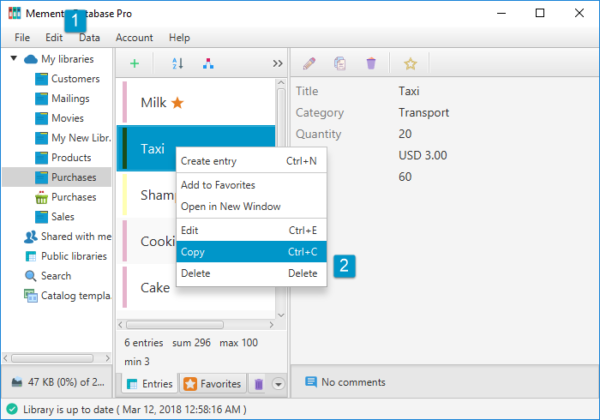600x420 pixels.
Task: Click the Public libraries icon
Action: coord(31,256)
